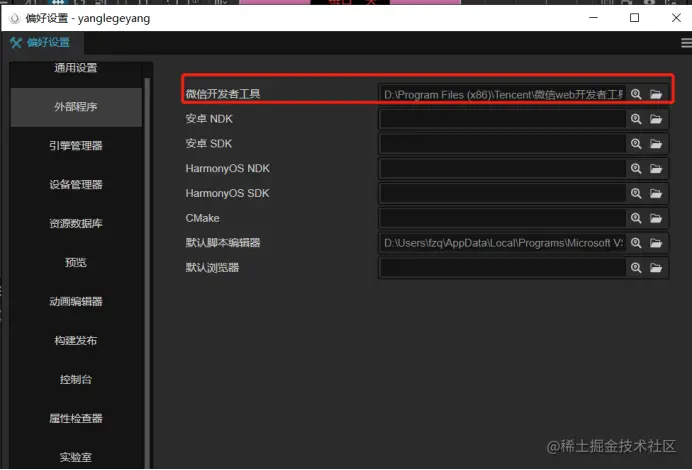Click magnifier icon in HarmonyOS SDK row
This screenshot has height=470, width=692.
coord(636,193)
